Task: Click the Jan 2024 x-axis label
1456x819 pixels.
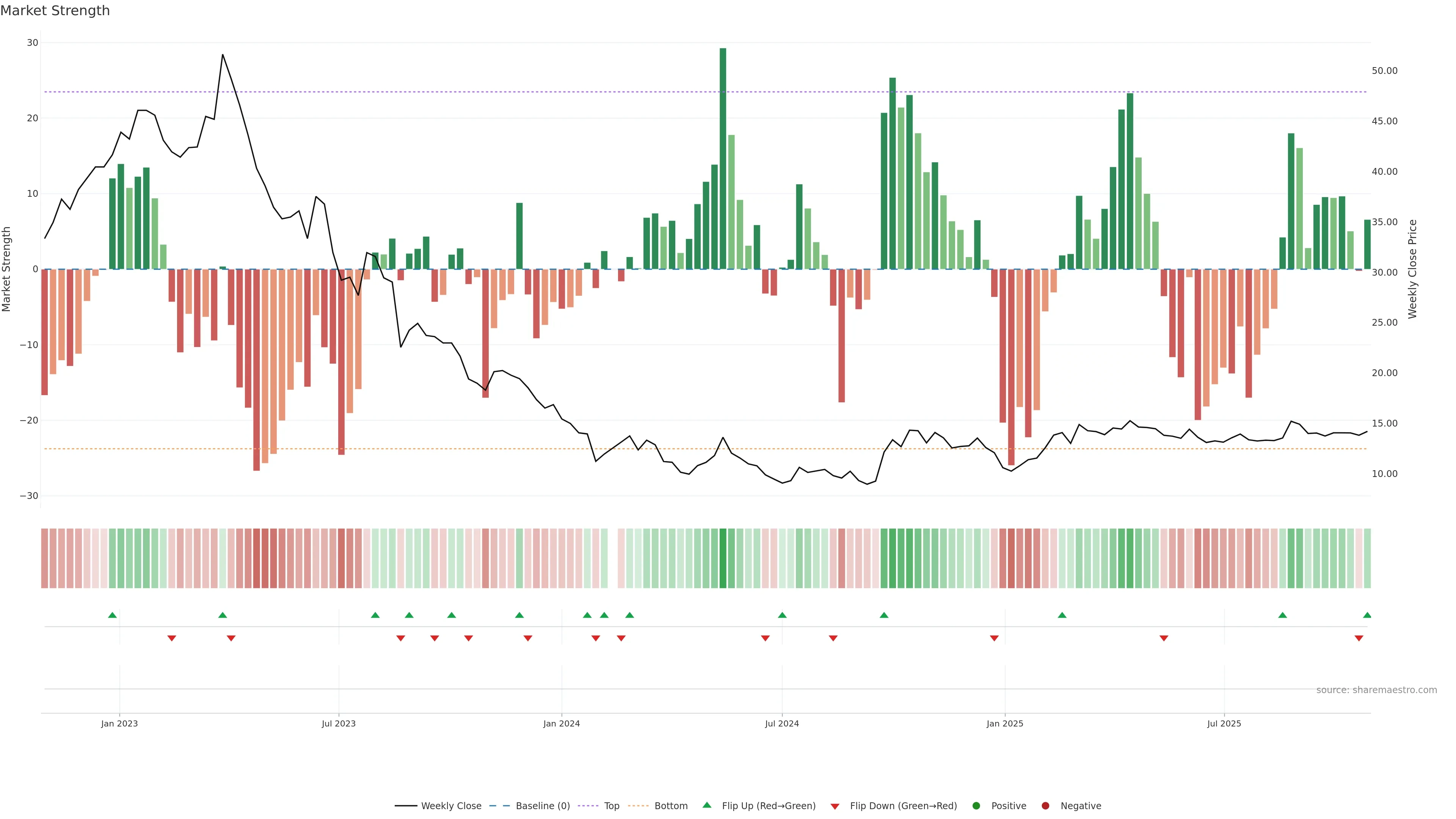Action: pos(561,723)
